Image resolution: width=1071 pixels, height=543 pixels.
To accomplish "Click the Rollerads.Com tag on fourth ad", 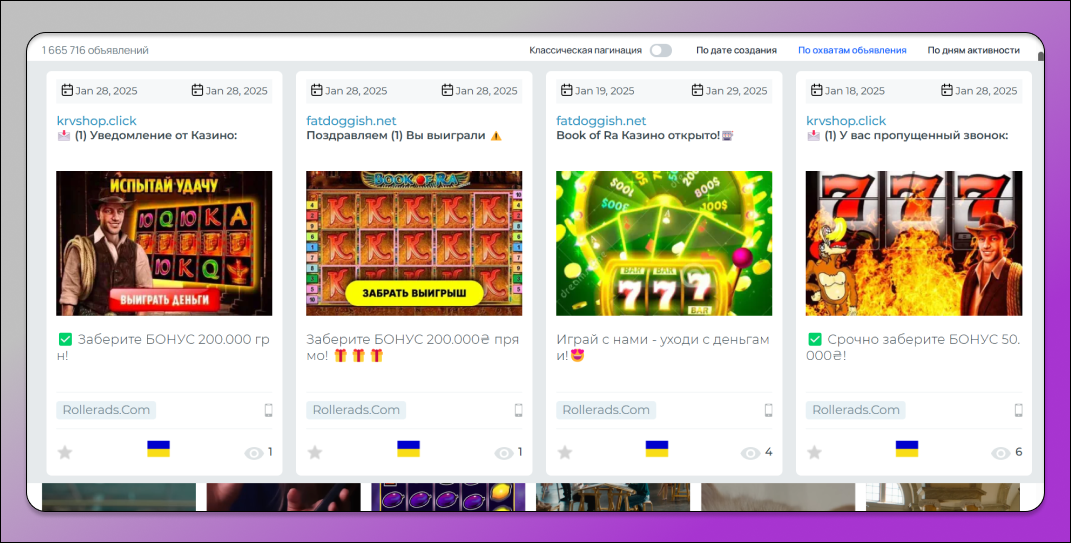I will (855, 410).
